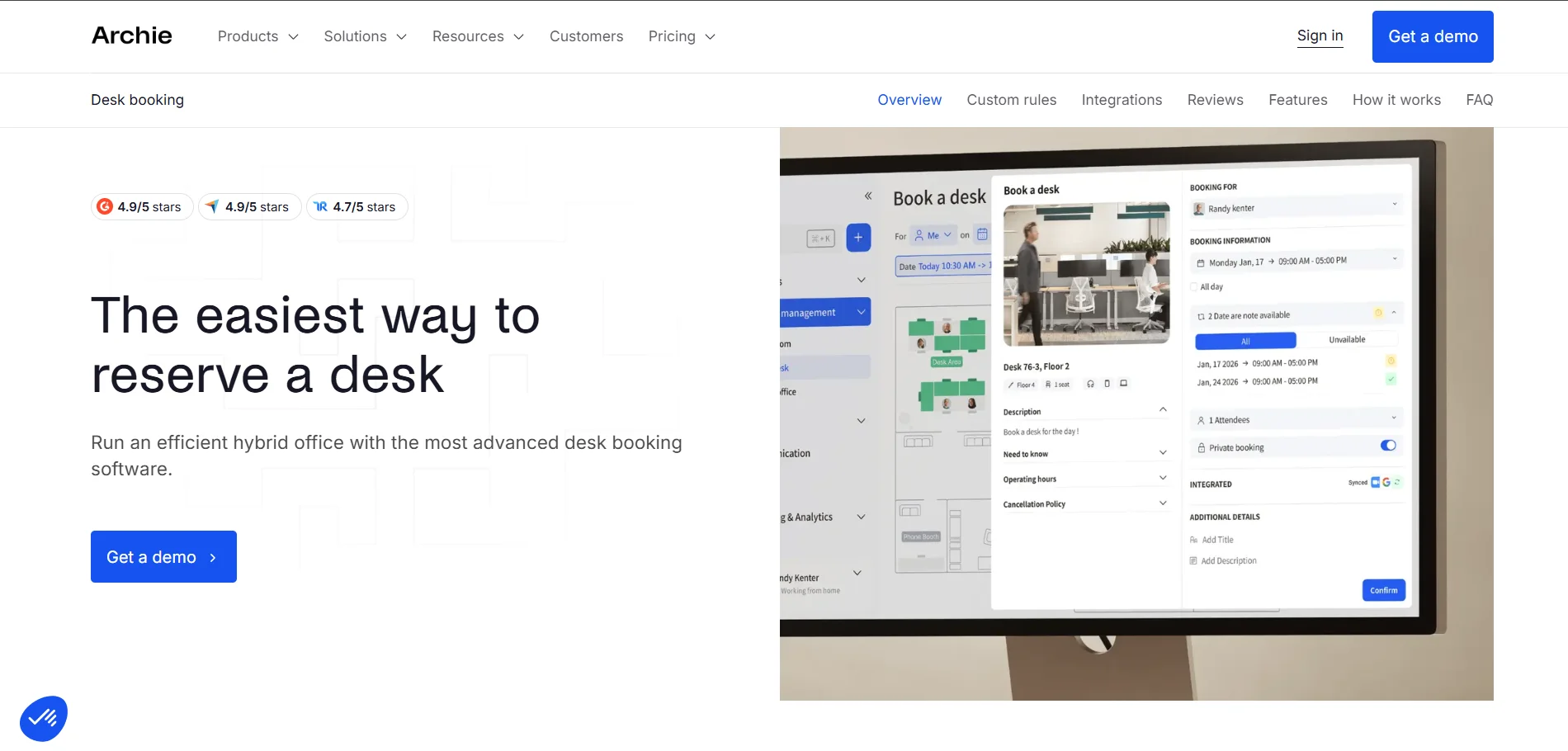Click the blue plus button in the sidebar
This screenshot has width=1568, height=751.
(x=858, y=237)
